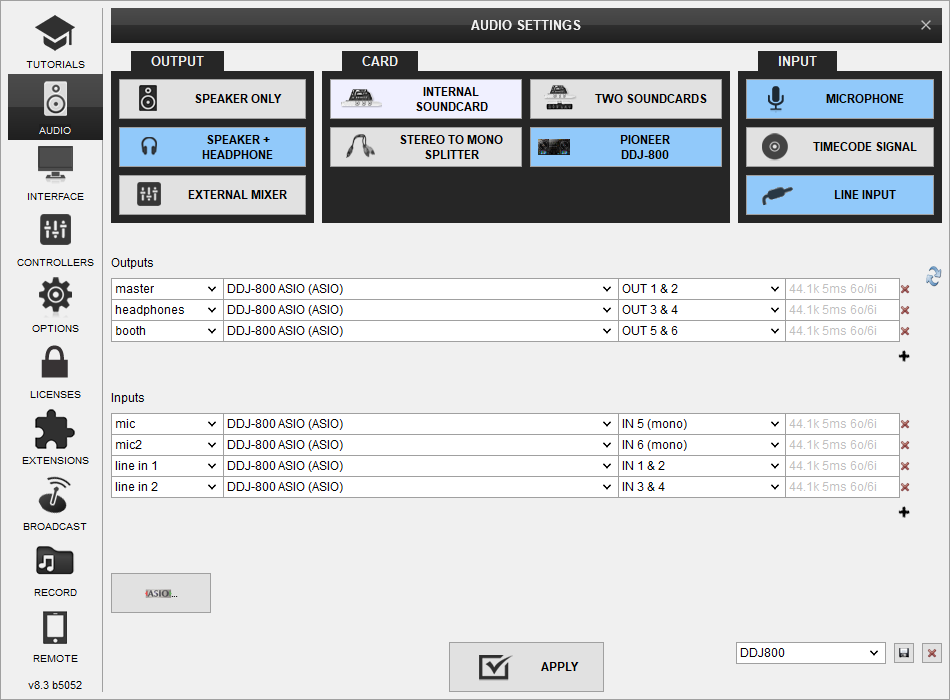Screen dimensions: 950x700
Task: Go to the Licenses section
Action: 55,371
